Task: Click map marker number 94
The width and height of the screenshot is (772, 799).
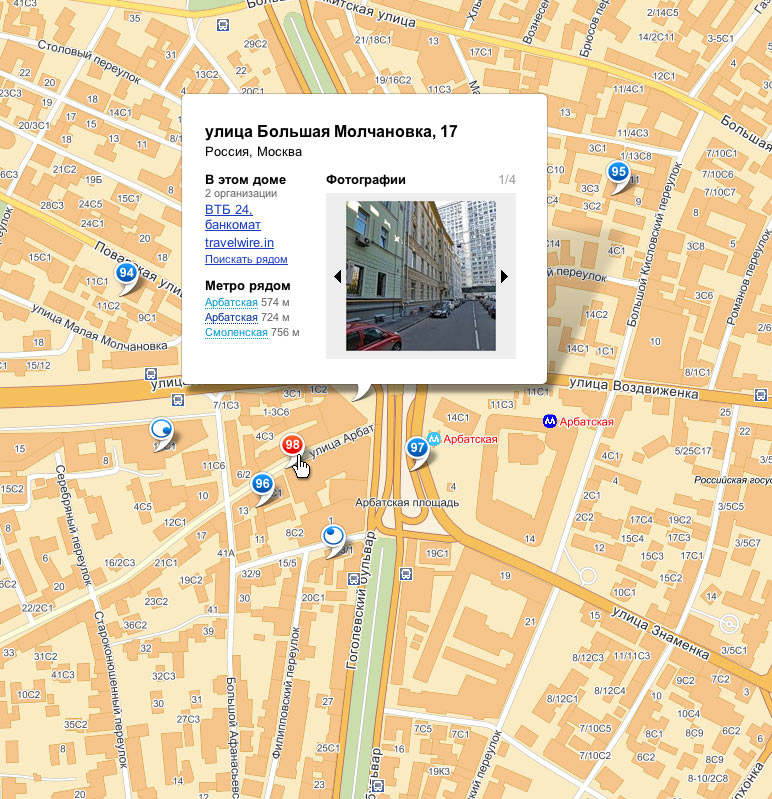Action: [x=126, y=273]
